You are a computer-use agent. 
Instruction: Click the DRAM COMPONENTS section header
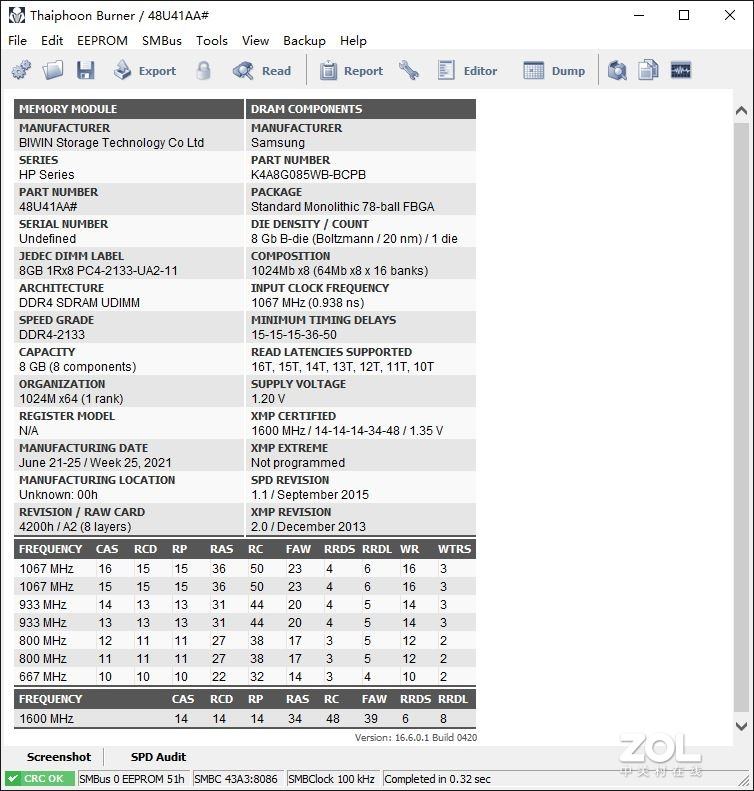tap(361, 109)
